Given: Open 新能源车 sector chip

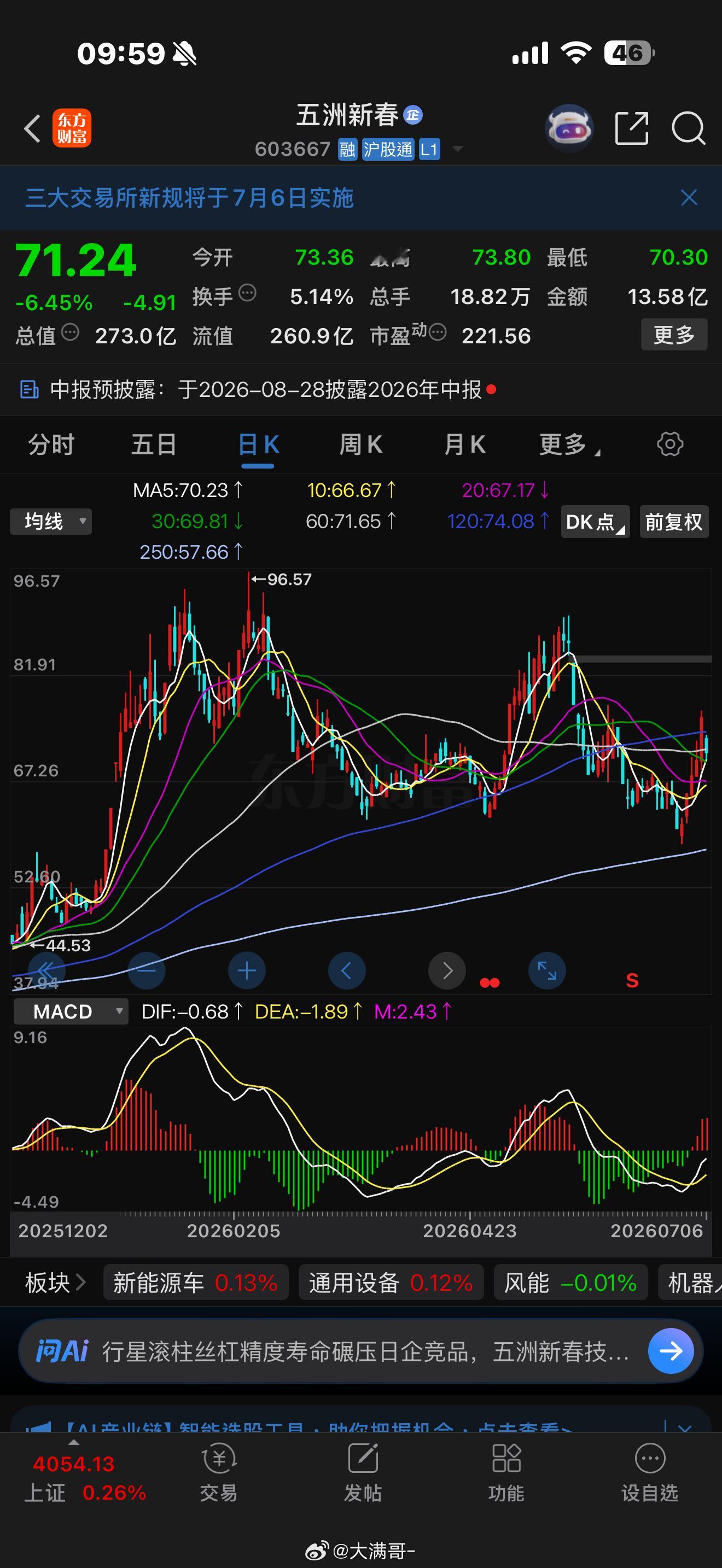Looking at the screenshot, I should pos(196,1283).
